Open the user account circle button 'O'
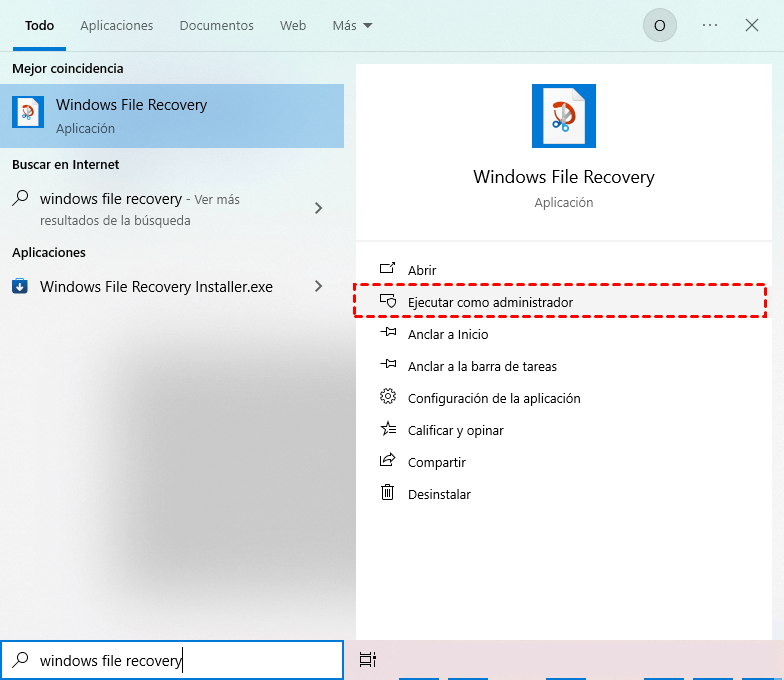This screenshot has height=680, width=784. (x=660, y=25)
